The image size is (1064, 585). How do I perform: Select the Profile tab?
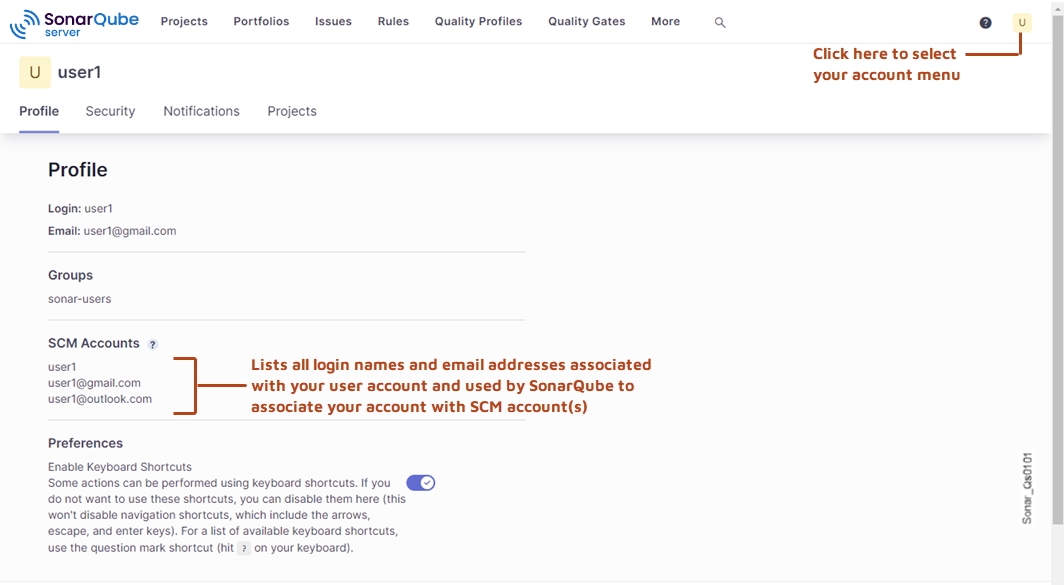point(39,111)
